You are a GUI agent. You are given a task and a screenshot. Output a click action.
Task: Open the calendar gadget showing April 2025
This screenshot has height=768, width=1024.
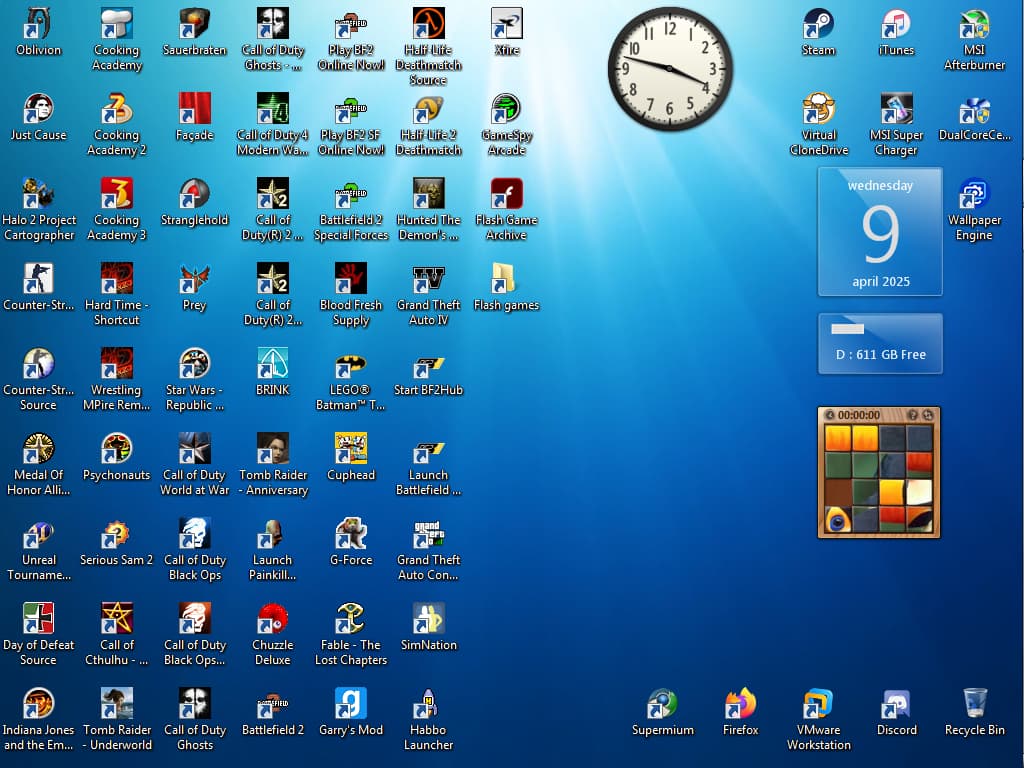880,232
